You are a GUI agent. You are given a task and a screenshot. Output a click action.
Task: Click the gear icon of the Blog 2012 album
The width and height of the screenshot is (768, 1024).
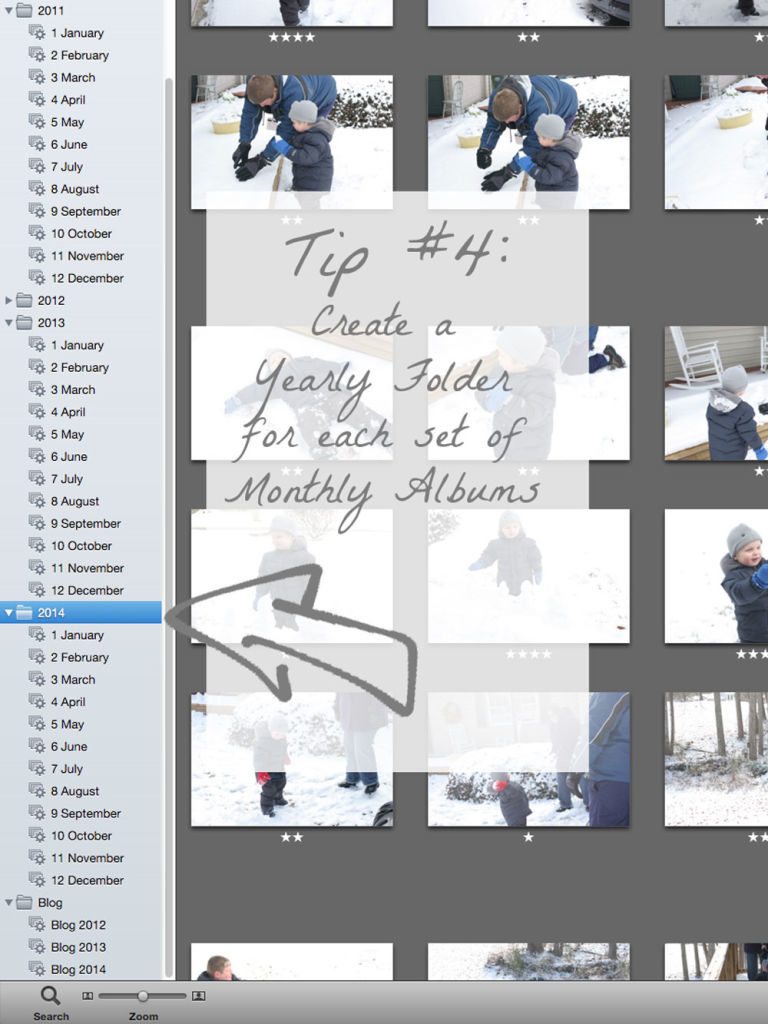(x=37, y=925)
